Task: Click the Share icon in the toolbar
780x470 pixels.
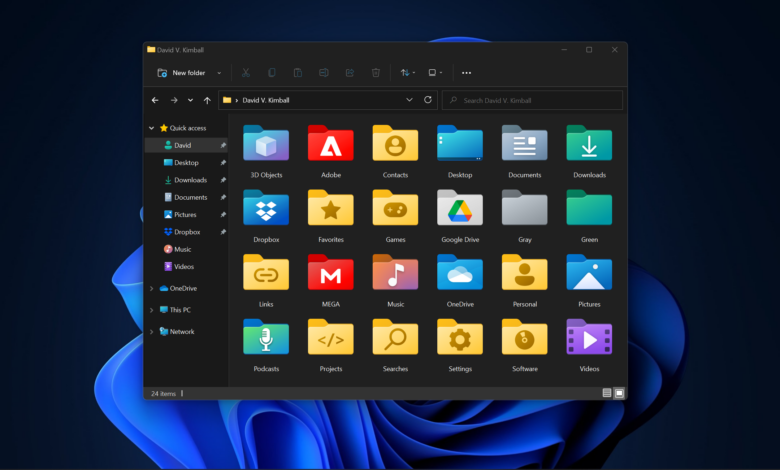Action: (x=350, y=73)
